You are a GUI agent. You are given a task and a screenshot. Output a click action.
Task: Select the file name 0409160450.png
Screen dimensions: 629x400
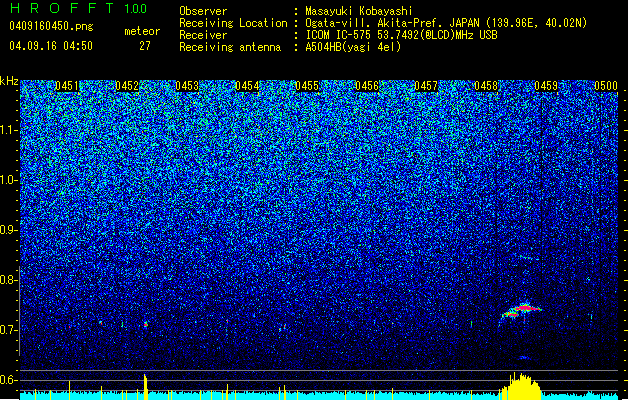tap(51, 27)
